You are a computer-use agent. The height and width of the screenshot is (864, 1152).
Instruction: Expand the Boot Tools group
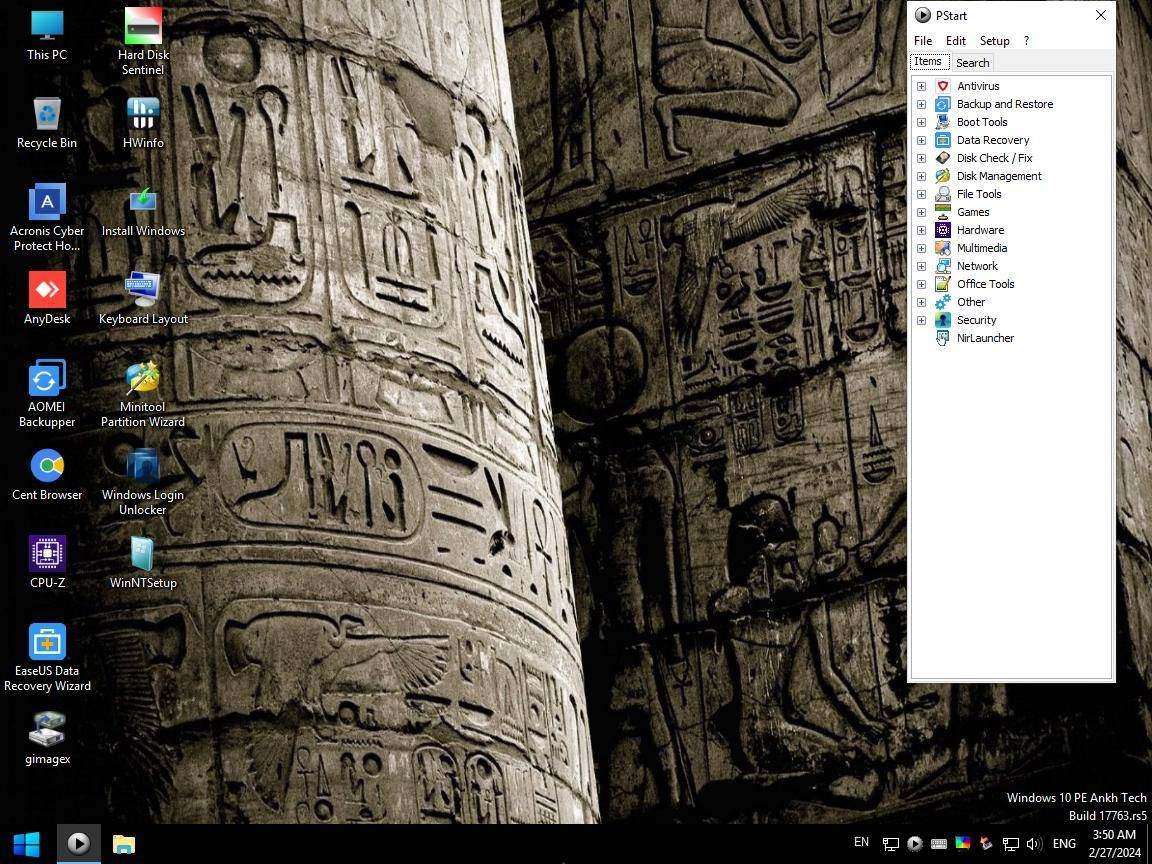[x=921, y=122]
